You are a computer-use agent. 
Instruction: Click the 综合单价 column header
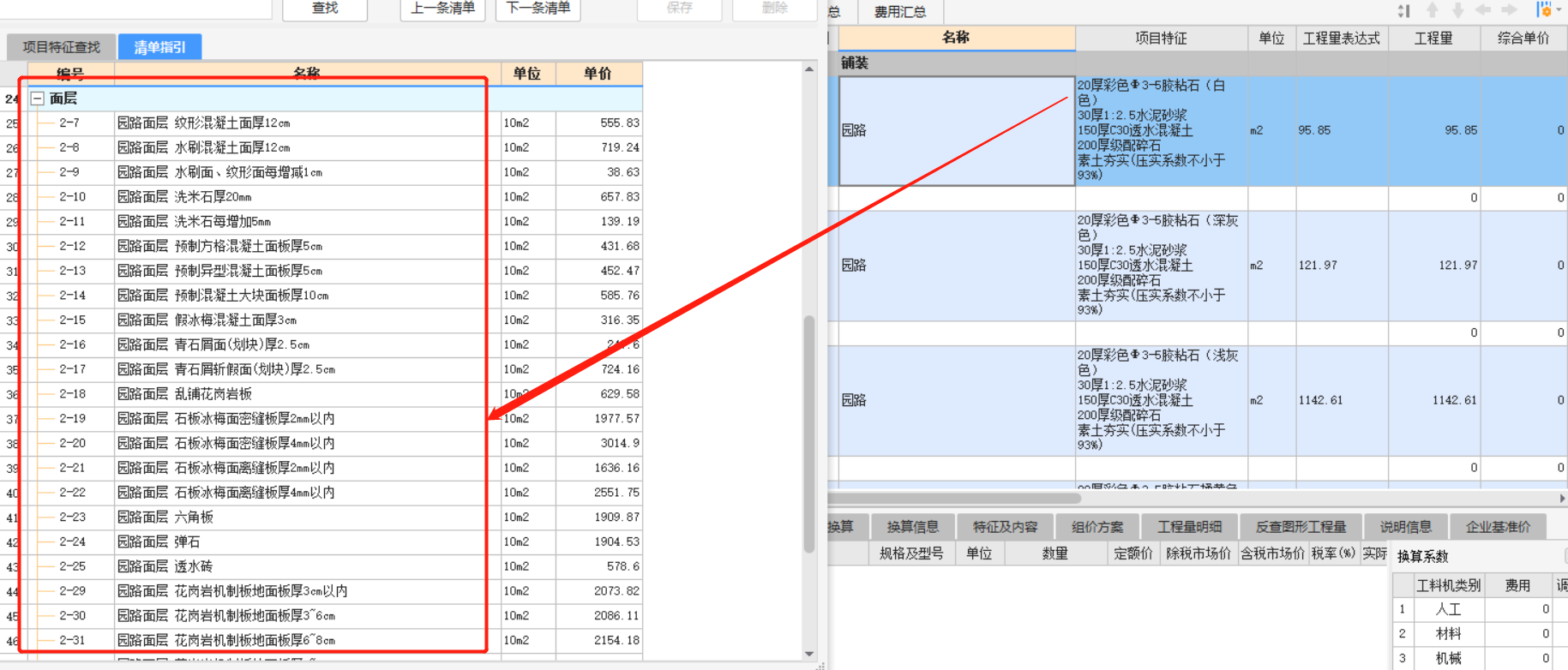(x=1523, y=39)
